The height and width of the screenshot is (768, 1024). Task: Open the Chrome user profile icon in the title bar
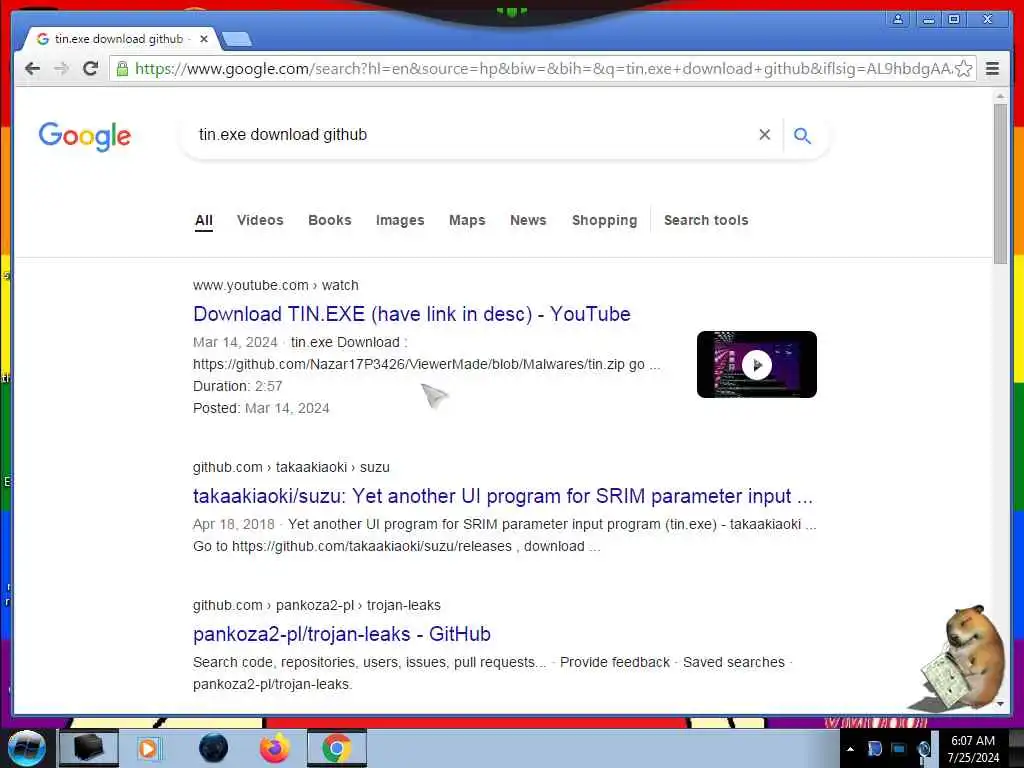point(898,19)
